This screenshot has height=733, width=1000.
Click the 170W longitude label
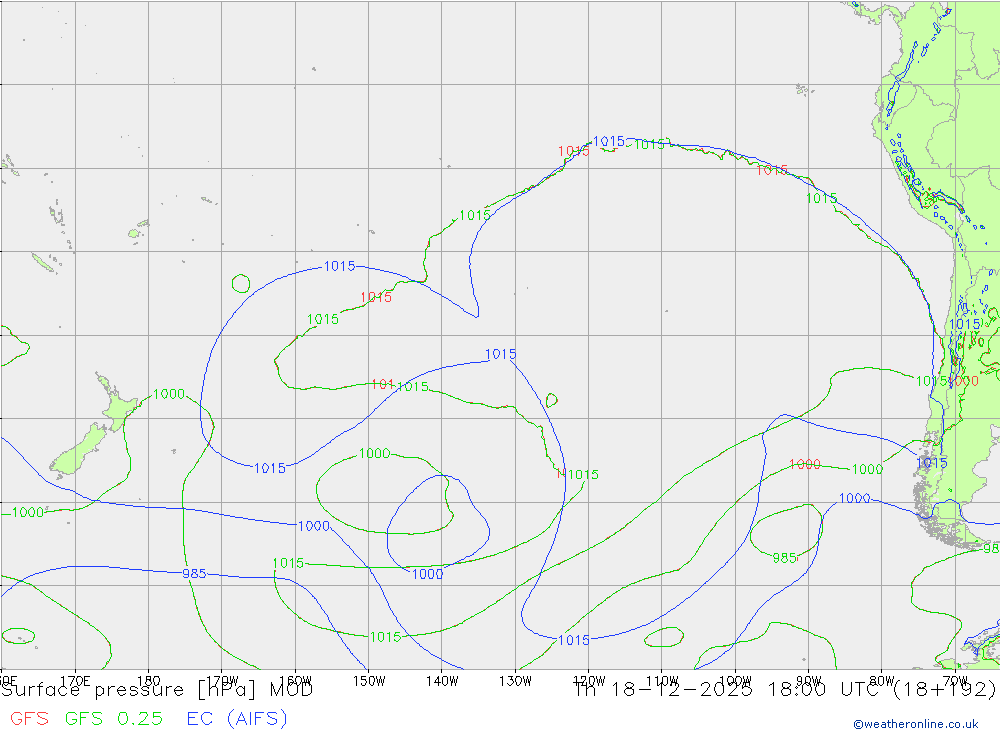223,681
